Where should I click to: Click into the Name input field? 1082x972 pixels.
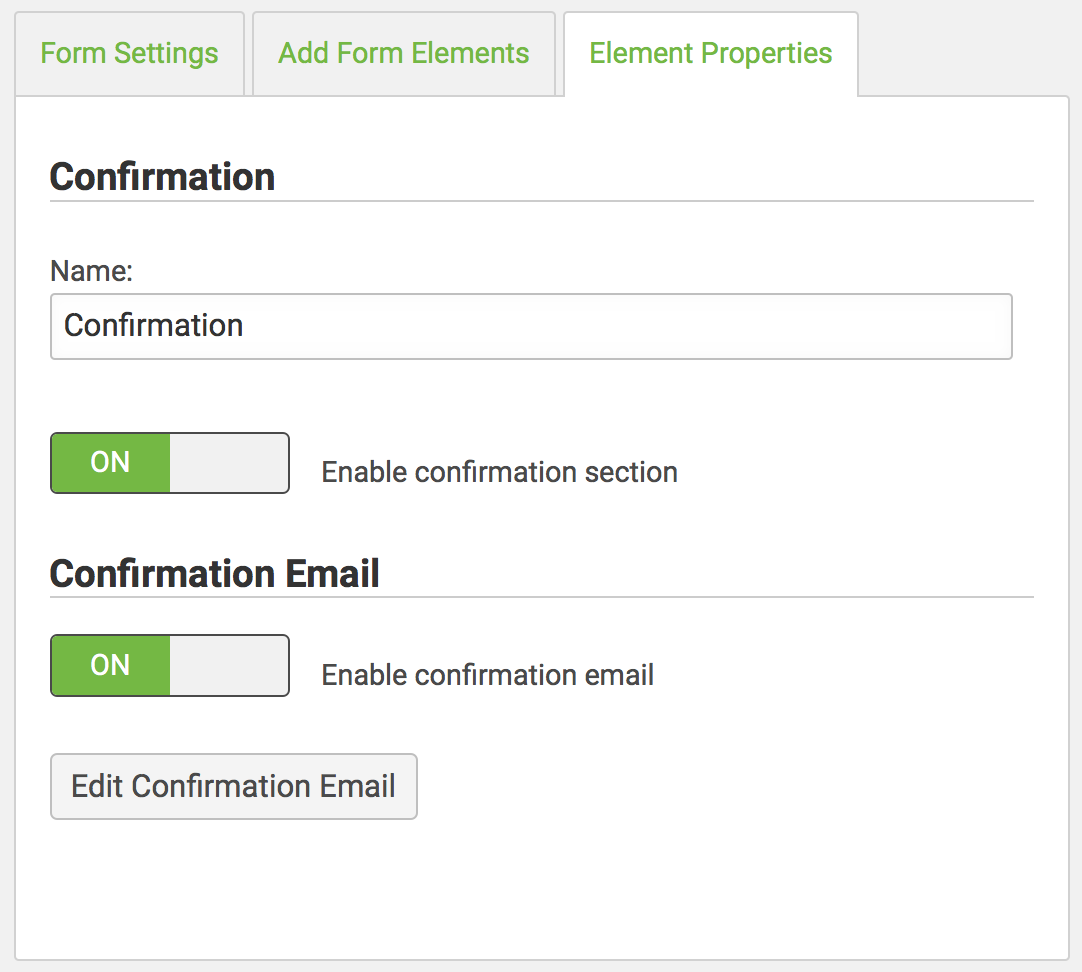[531, 326]
